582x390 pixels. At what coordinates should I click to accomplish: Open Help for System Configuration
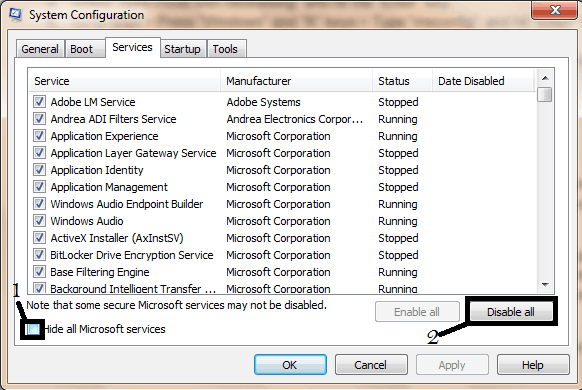pyautogui.click(x=533, y=365)
